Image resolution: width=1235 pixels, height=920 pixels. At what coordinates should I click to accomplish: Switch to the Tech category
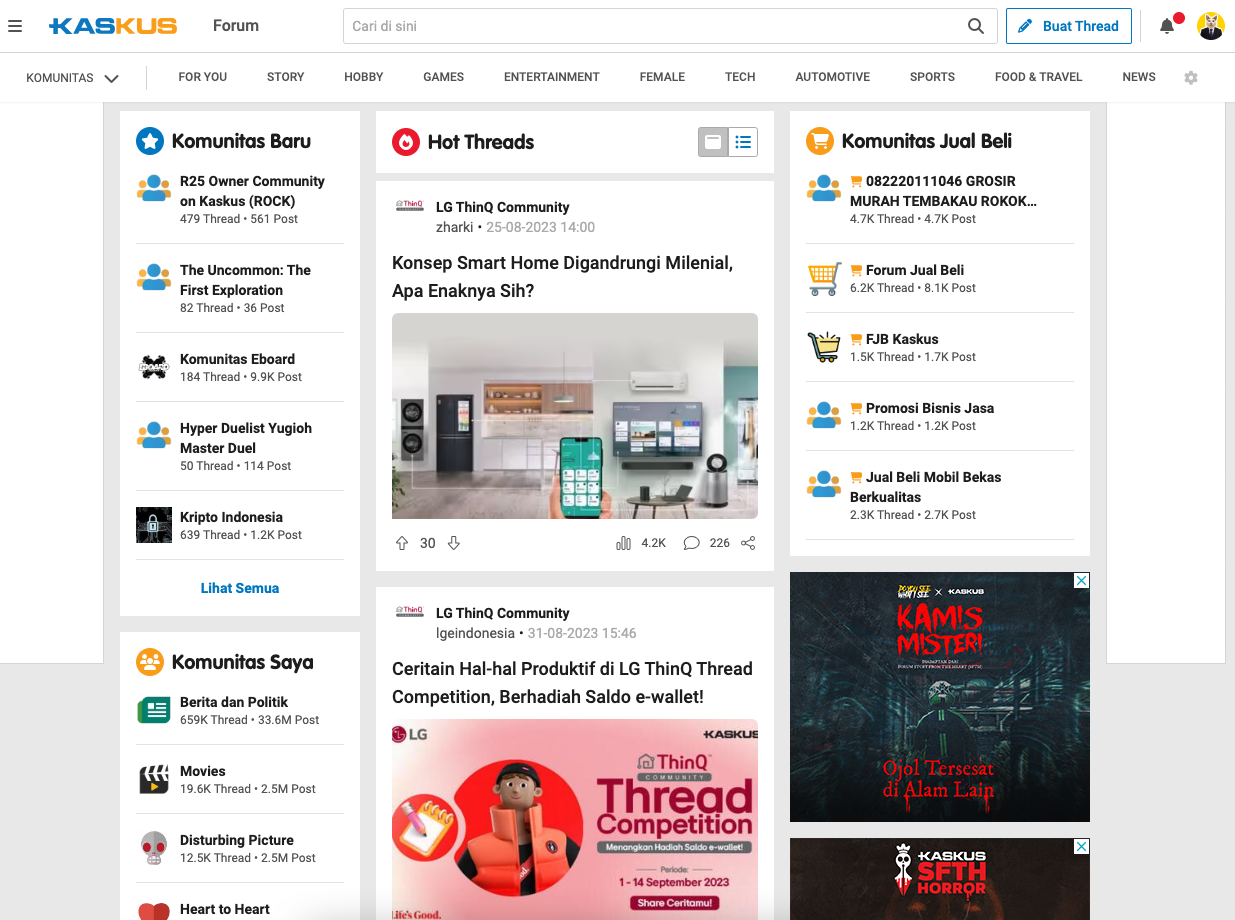(x=740, y=77)
